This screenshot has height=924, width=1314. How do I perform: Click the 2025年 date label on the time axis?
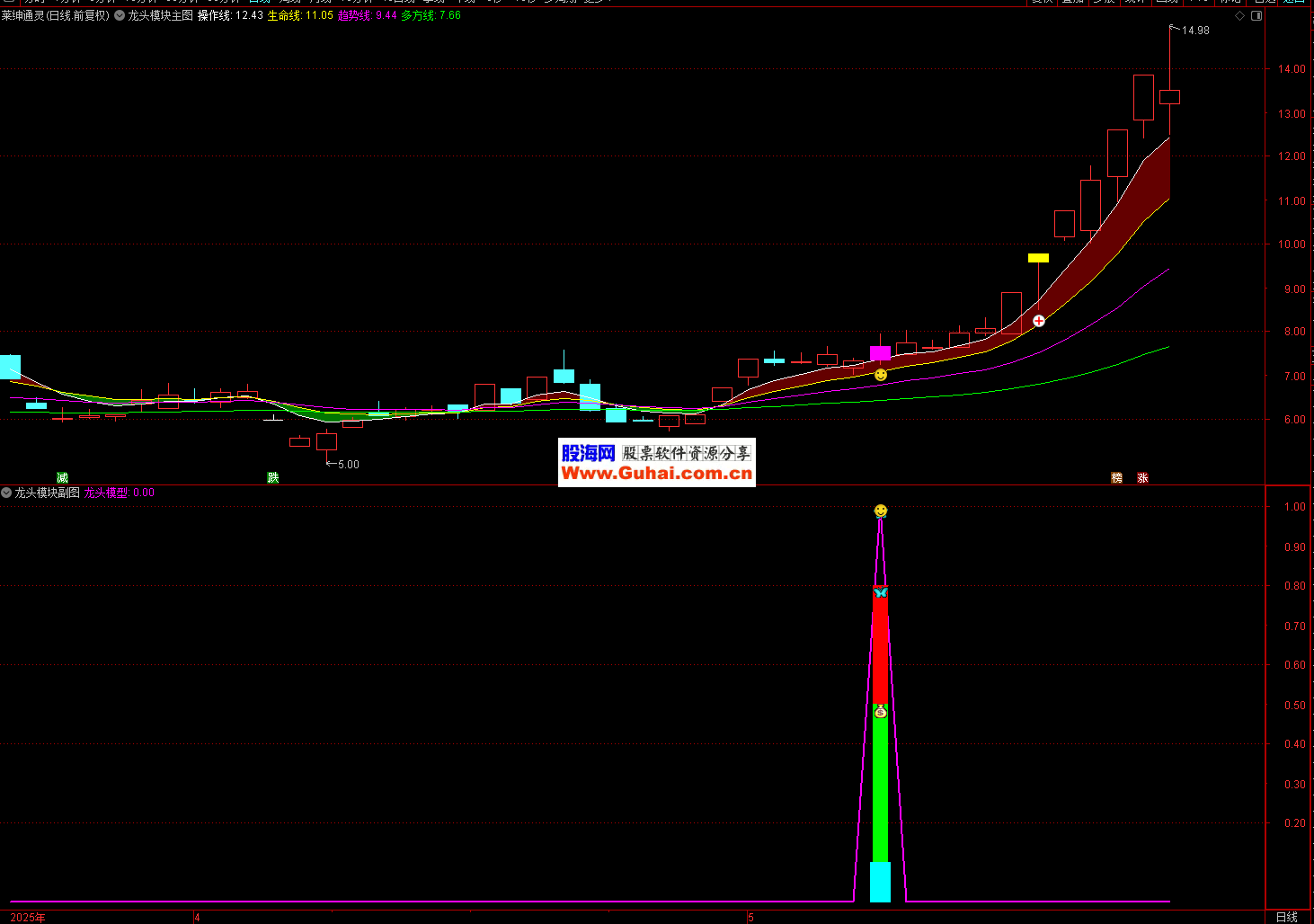[x=28, y=917]
